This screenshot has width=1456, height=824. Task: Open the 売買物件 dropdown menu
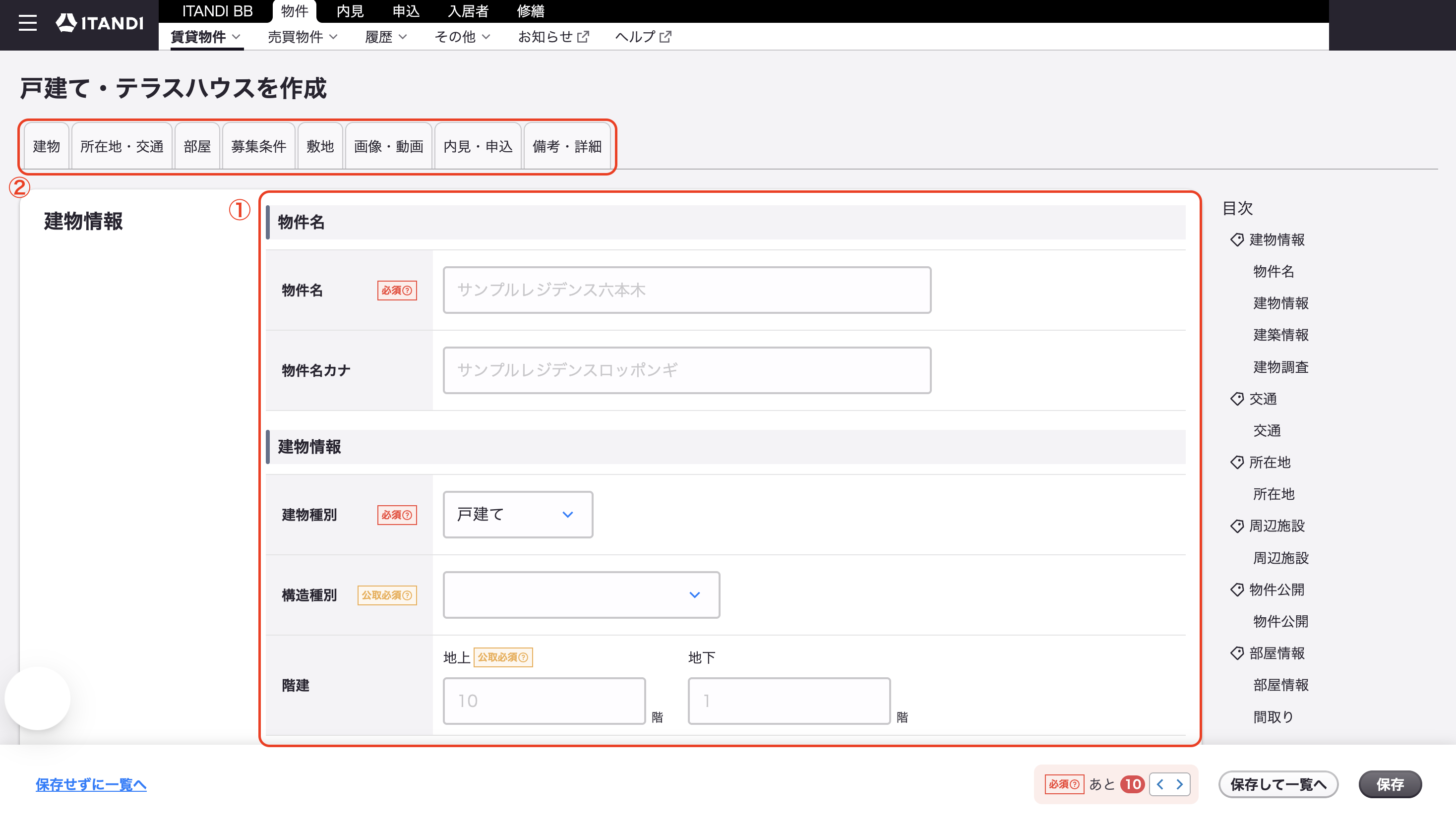(303, 37)
